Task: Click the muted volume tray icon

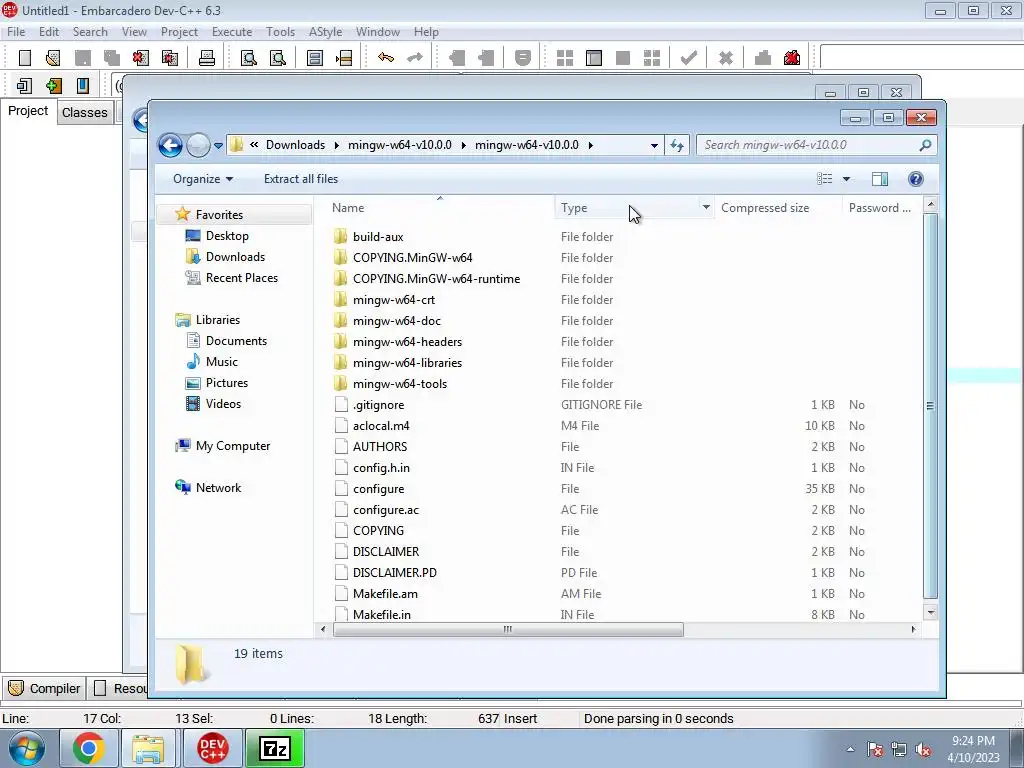Action: click(x=923, y=749)
